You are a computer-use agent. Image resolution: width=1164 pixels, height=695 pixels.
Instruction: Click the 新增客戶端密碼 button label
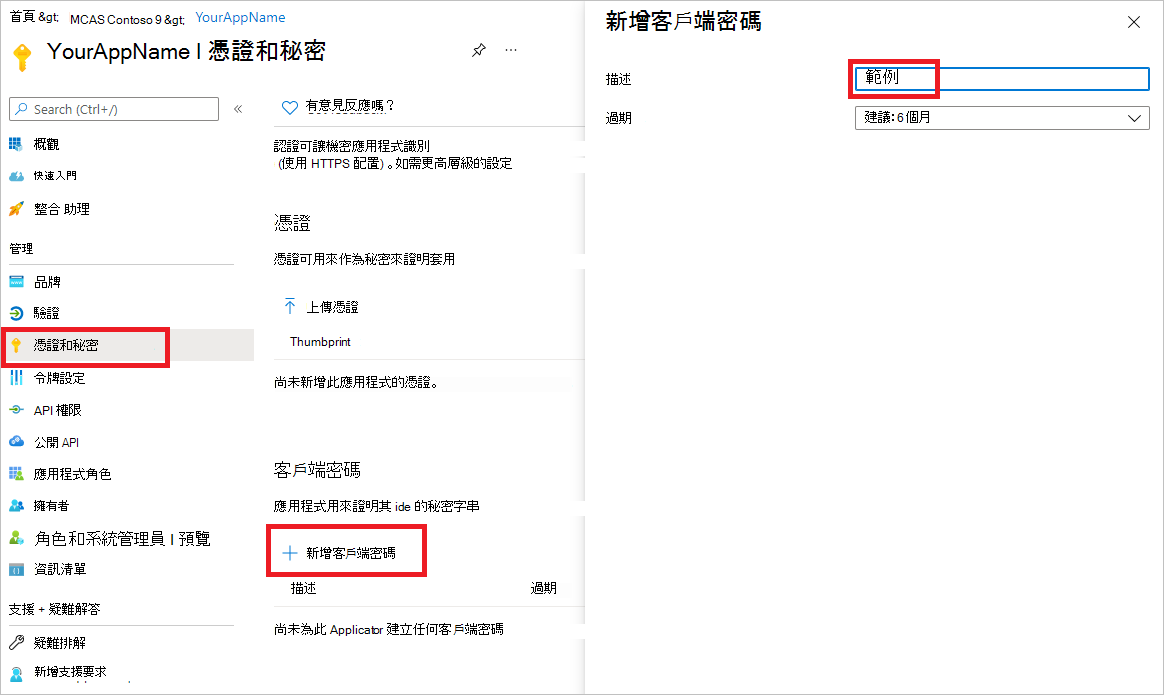pyautogui.click(x=350, y=553)
